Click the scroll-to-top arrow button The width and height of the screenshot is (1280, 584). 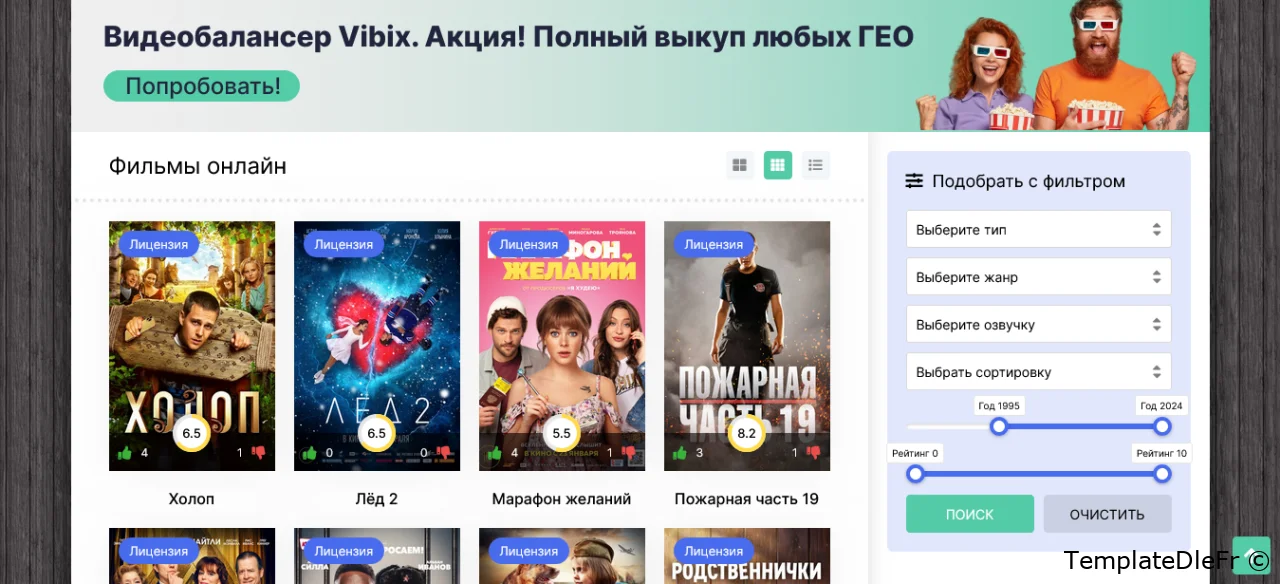(x=1252, y=555)
